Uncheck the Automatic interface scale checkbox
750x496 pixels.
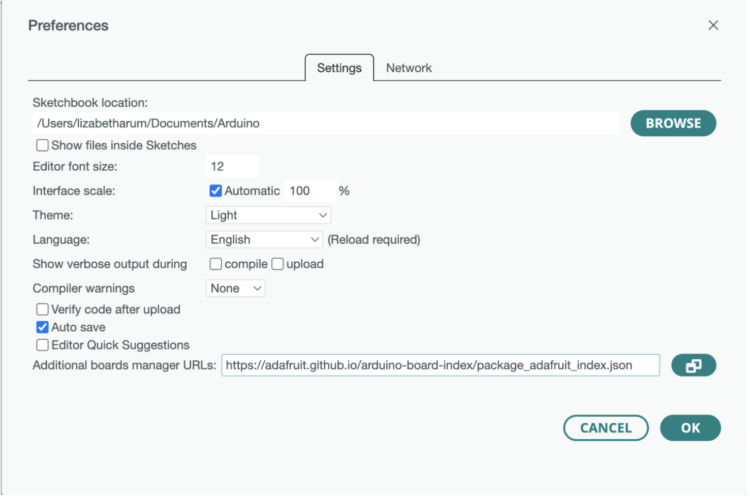[x=215, y=190]
